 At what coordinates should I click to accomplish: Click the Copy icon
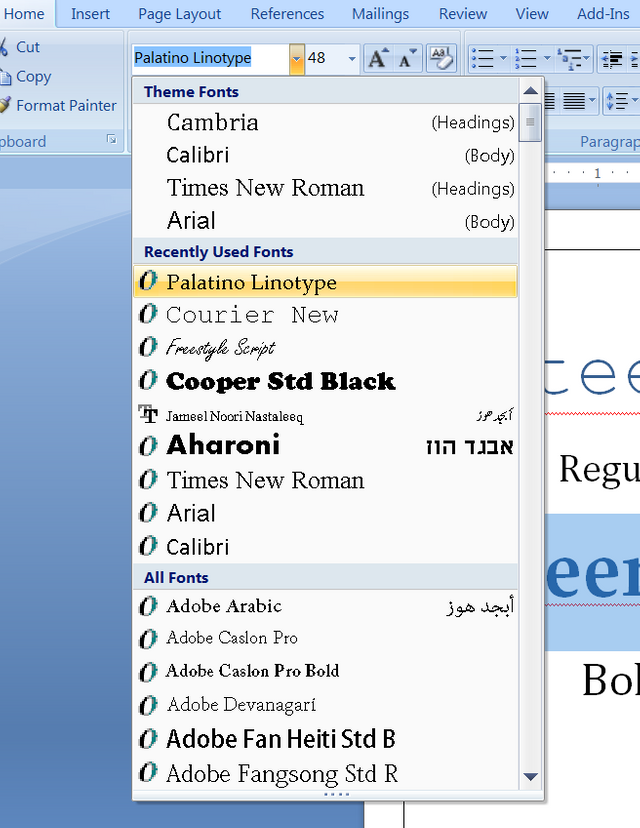(5, 77)
